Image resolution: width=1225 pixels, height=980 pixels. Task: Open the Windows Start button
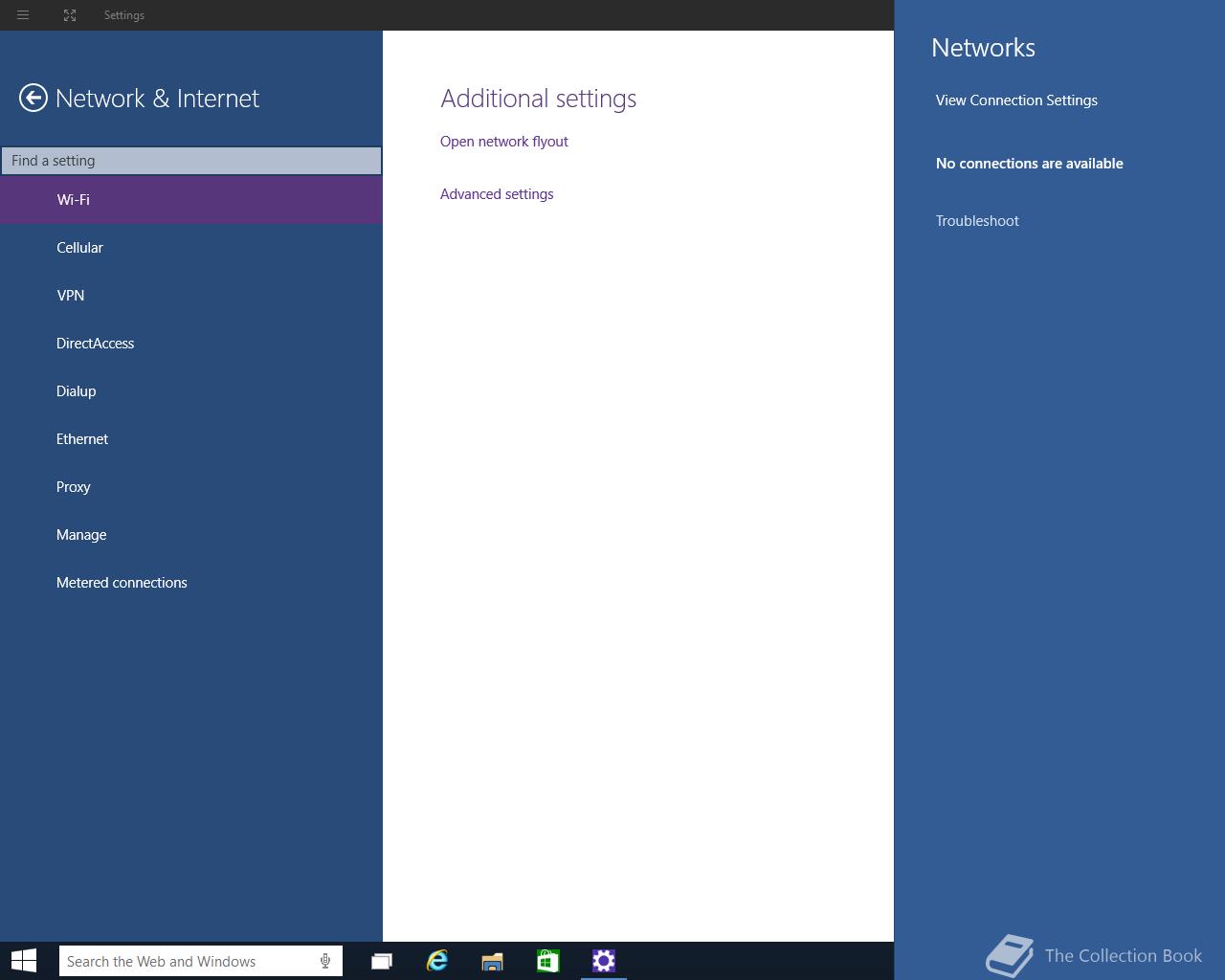(24, 961)
